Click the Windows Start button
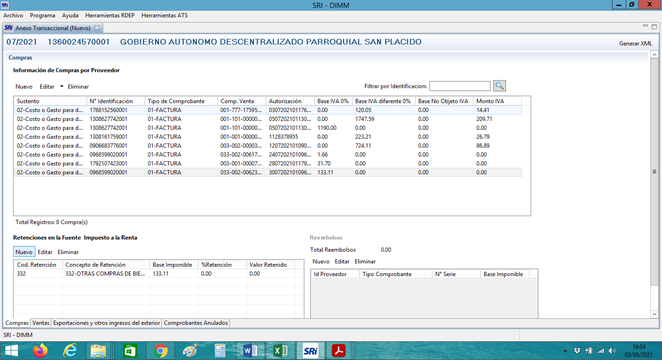This screenshot has height=360, width=662. pyautogui.click(x=11, y=351)
